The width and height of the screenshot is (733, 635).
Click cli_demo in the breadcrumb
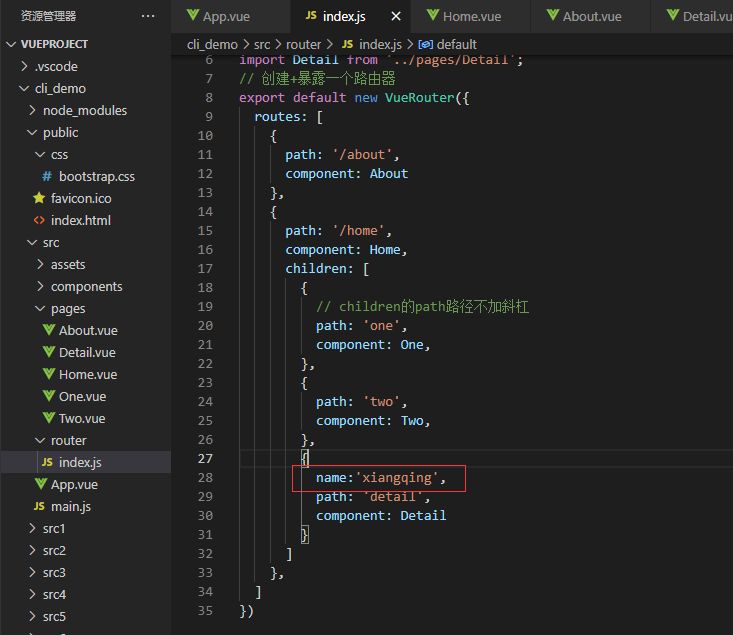(x=212, y=44)
